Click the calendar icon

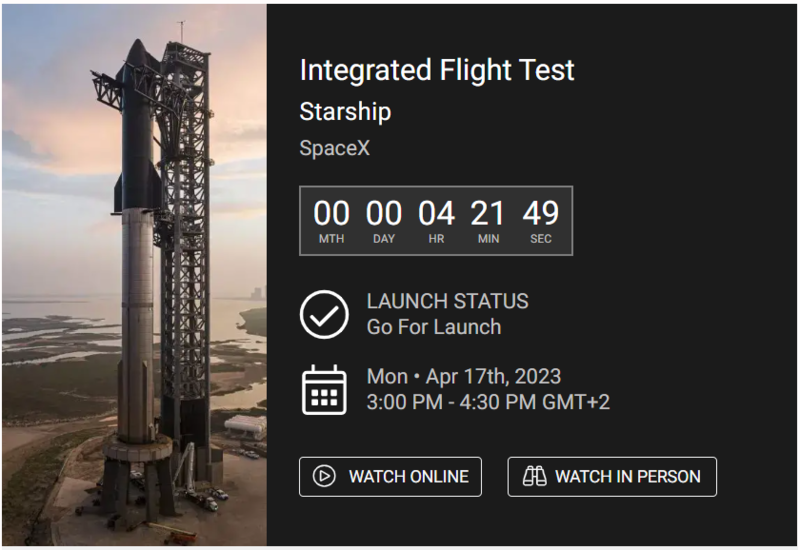(x=324, y=390)
